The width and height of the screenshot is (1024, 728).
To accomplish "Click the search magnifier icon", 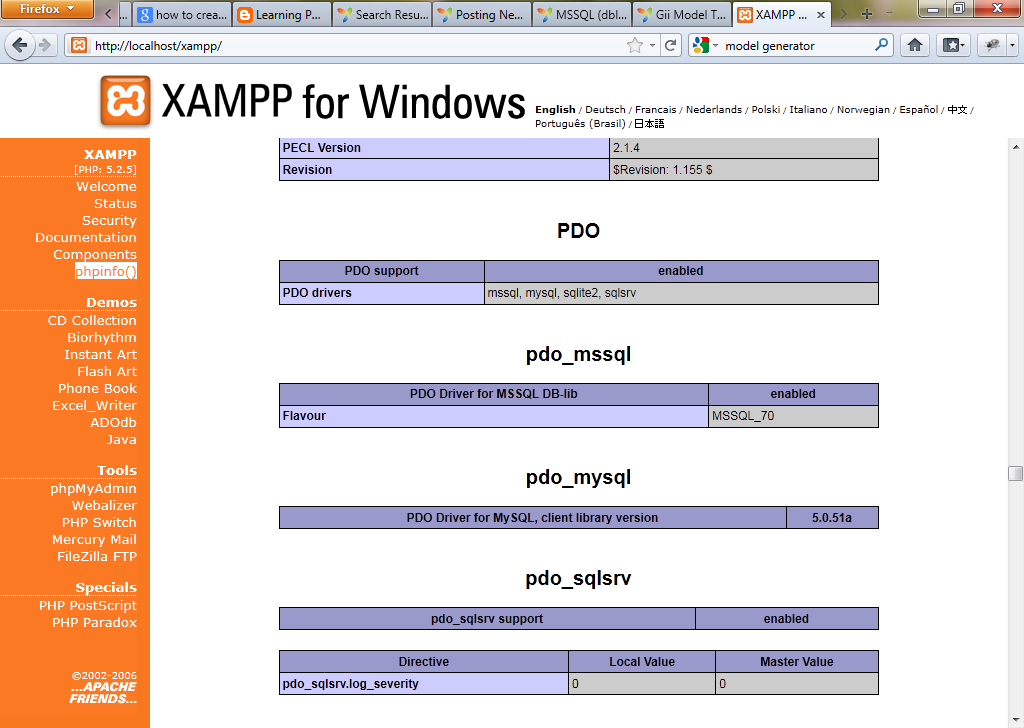I will pyautogui.click(x=881, y=45).
